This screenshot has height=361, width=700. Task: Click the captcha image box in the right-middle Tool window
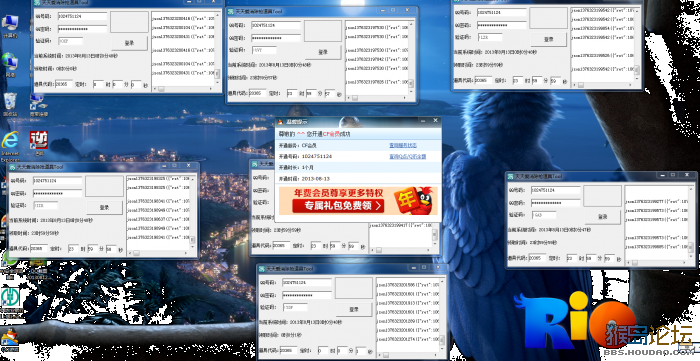[x=602, y=196]
